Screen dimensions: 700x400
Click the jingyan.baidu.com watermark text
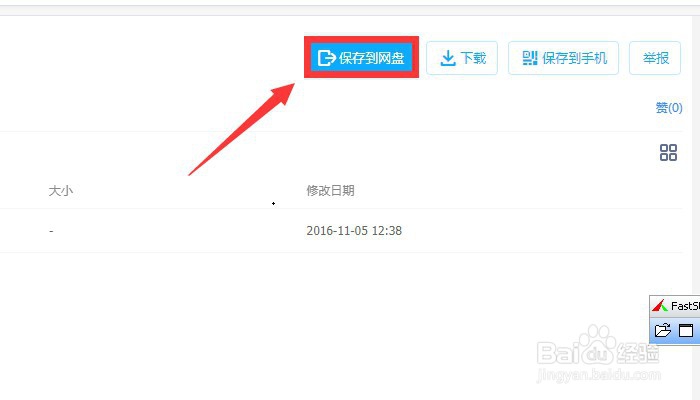[x=598, y=375]
